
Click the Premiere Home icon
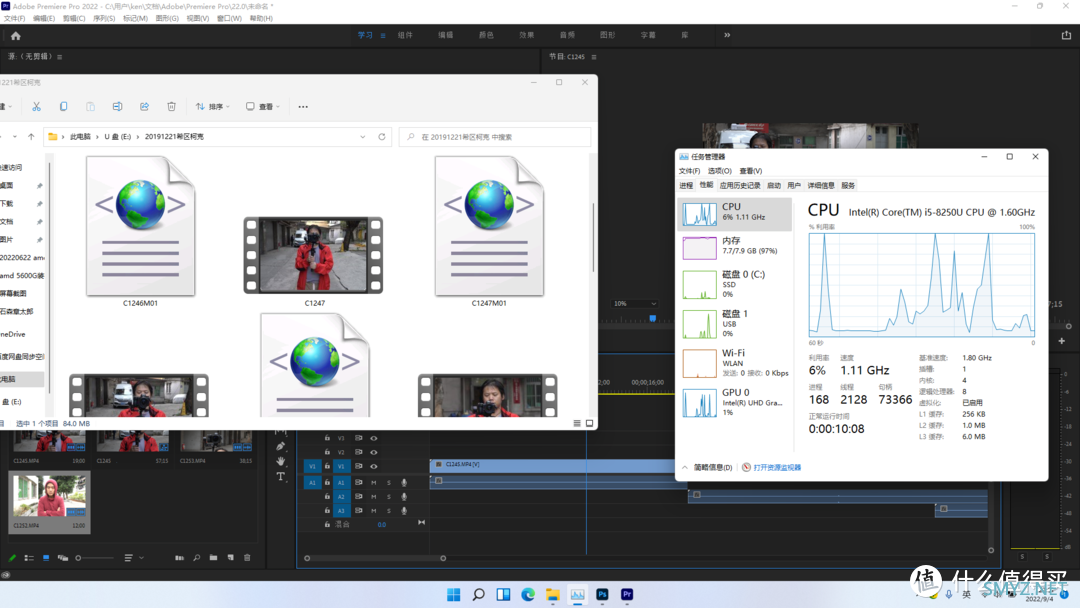coord(15,36)
